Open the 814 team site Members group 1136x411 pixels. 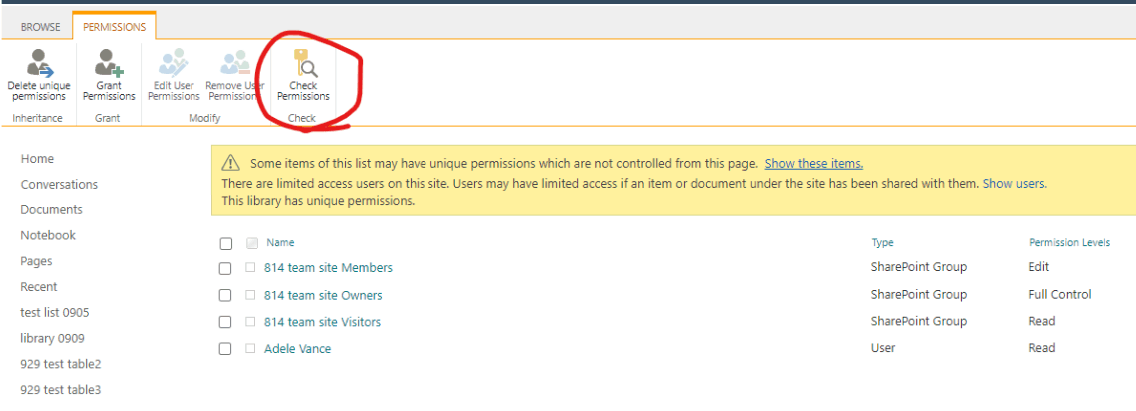pyautogui.click(x=328, y=268)
